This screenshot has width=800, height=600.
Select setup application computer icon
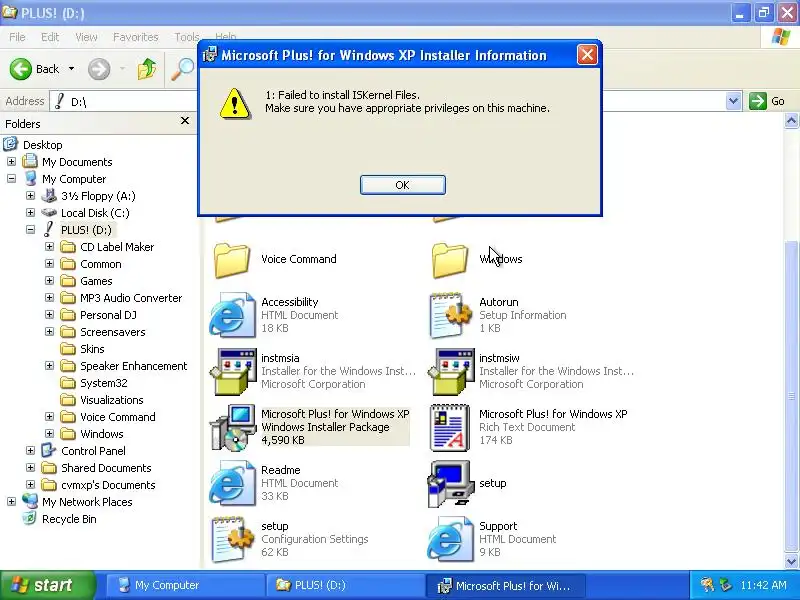point(449,484)
